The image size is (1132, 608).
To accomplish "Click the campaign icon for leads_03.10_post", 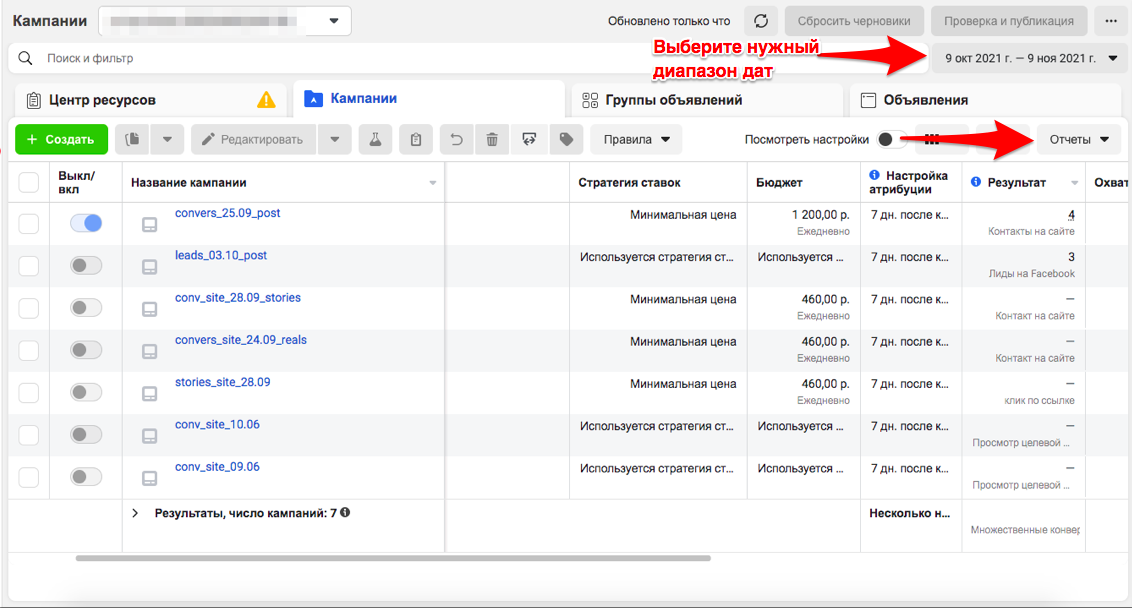I will (x=149, y=267).
